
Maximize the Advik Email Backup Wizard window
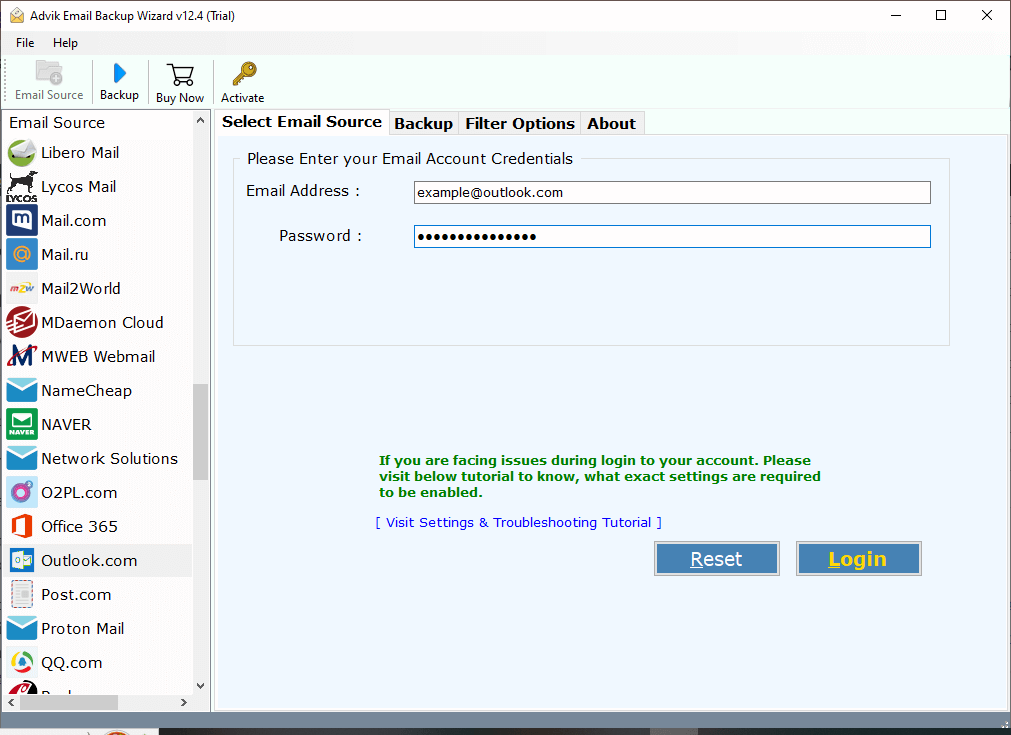[941, 15]
